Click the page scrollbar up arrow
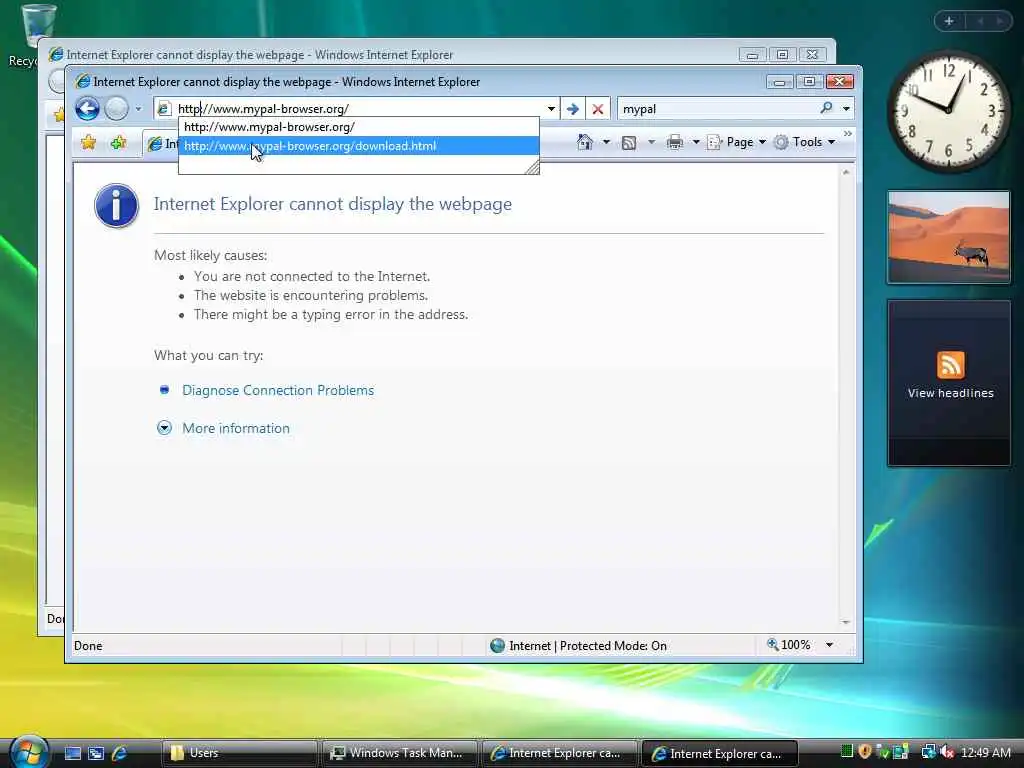The height and width of the screenshot is (768, 1024). [x=846, y=172]
